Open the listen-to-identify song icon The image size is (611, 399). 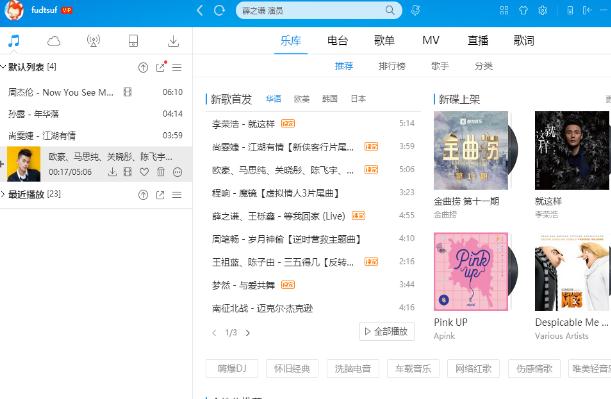click(x=415, y=11)
